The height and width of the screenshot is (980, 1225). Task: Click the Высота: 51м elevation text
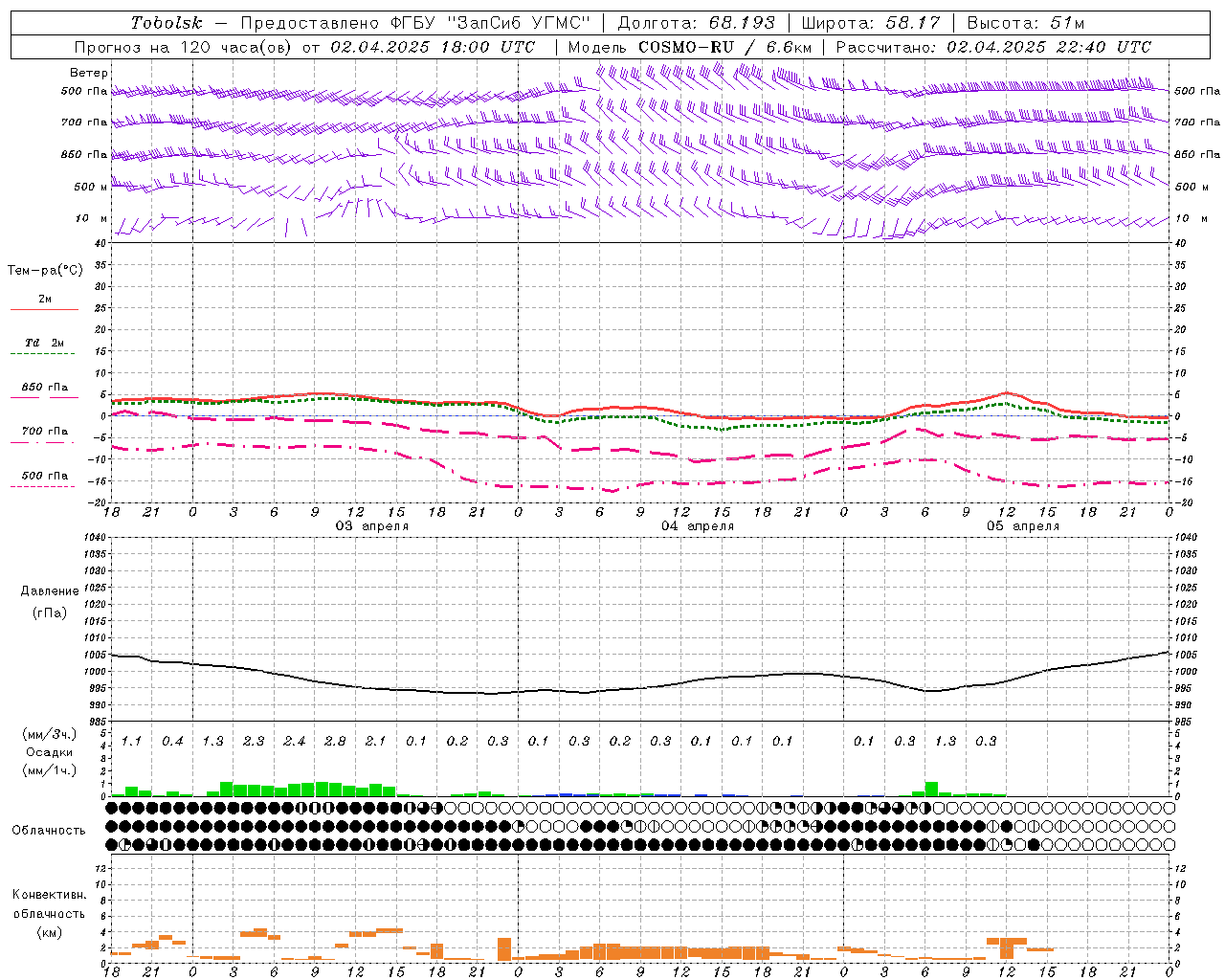pyautogui.click(x=1025, y=23)
